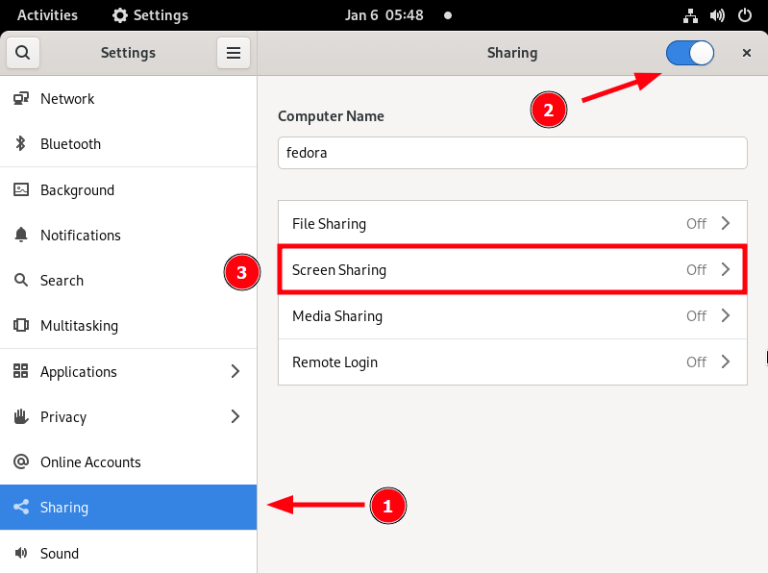Viewport: 768px width, 573px height.
Task: Click the Off status of File Sharing
Action: pyautogui.click(x=696, y=224)
